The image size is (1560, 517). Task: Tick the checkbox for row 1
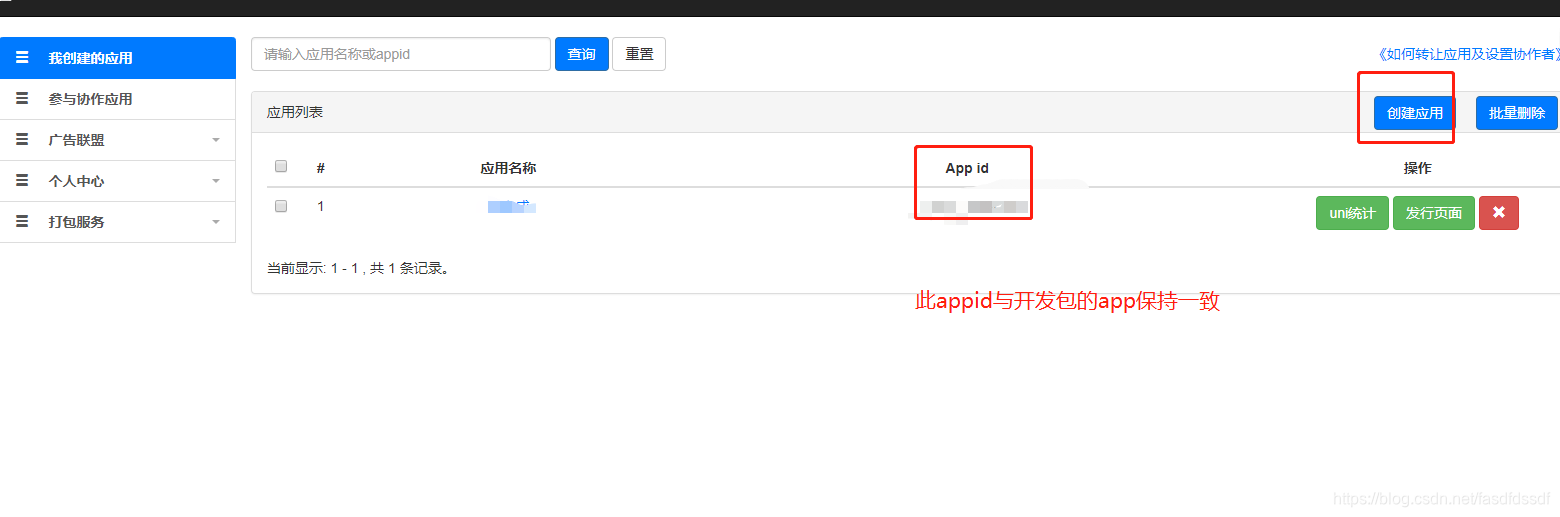[x=281, y=206]
